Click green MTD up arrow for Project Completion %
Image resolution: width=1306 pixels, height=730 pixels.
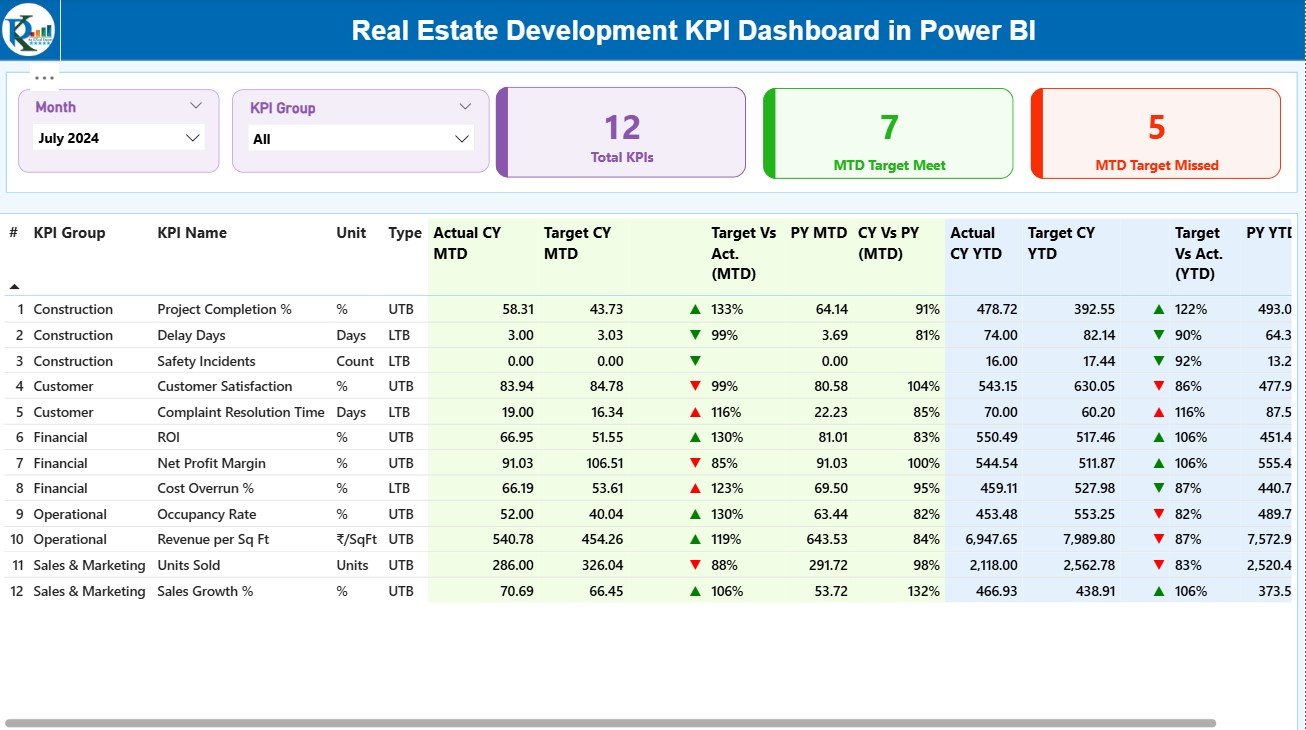tap(695, 310)
